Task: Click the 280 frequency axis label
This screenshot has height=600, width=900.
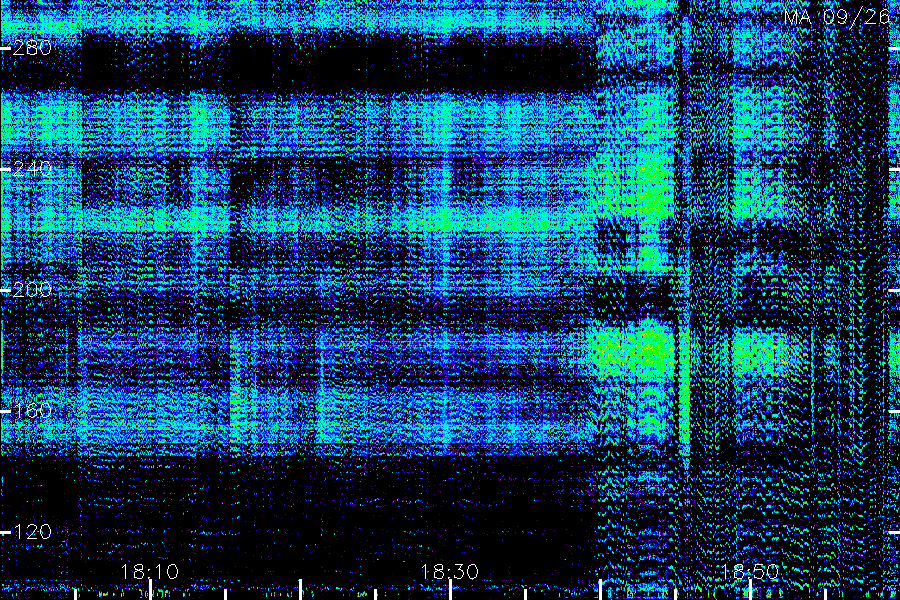Action: (x=32, y=48)
